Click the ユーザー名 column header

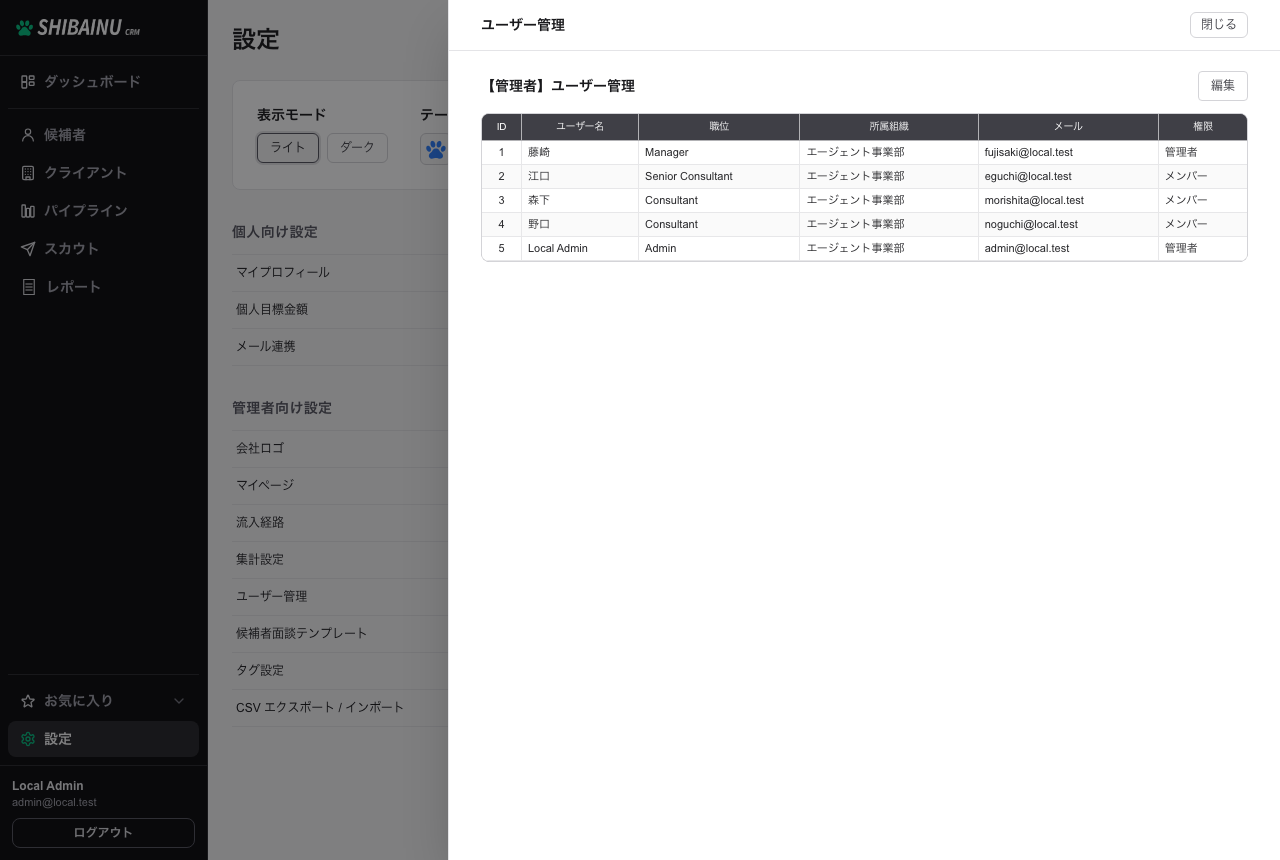click(x=580, y=127)
